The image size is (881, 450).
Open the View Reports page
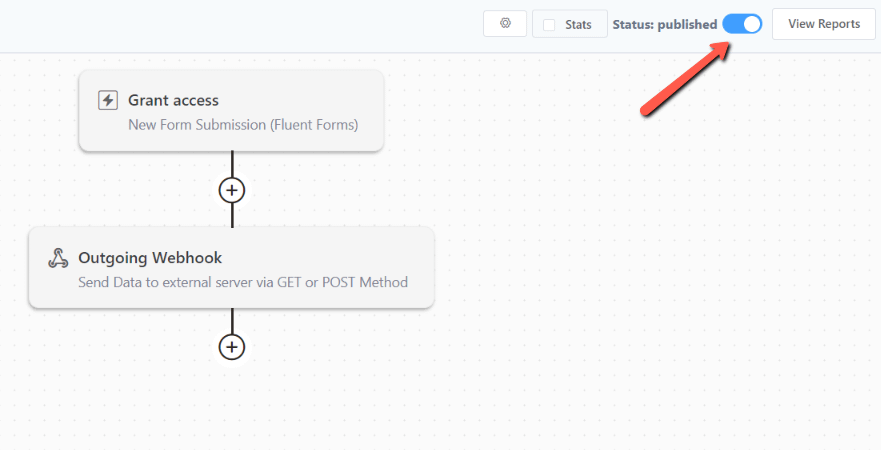coord(824,24)
